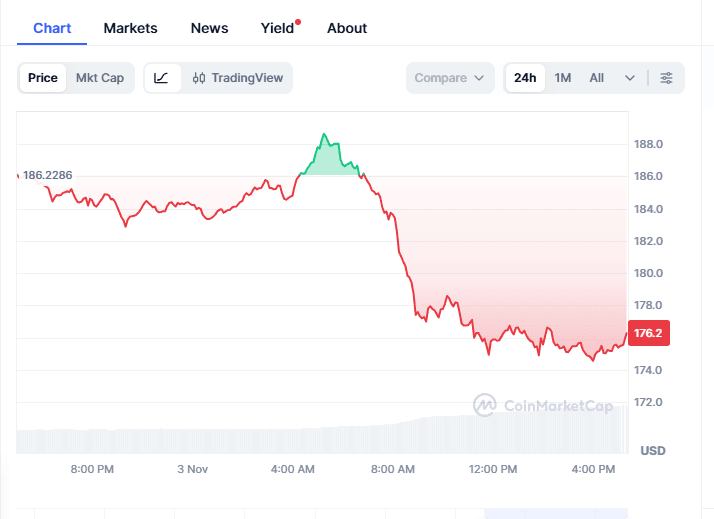
Task: Select the Chart tab
Action: [x=52, y=28]
